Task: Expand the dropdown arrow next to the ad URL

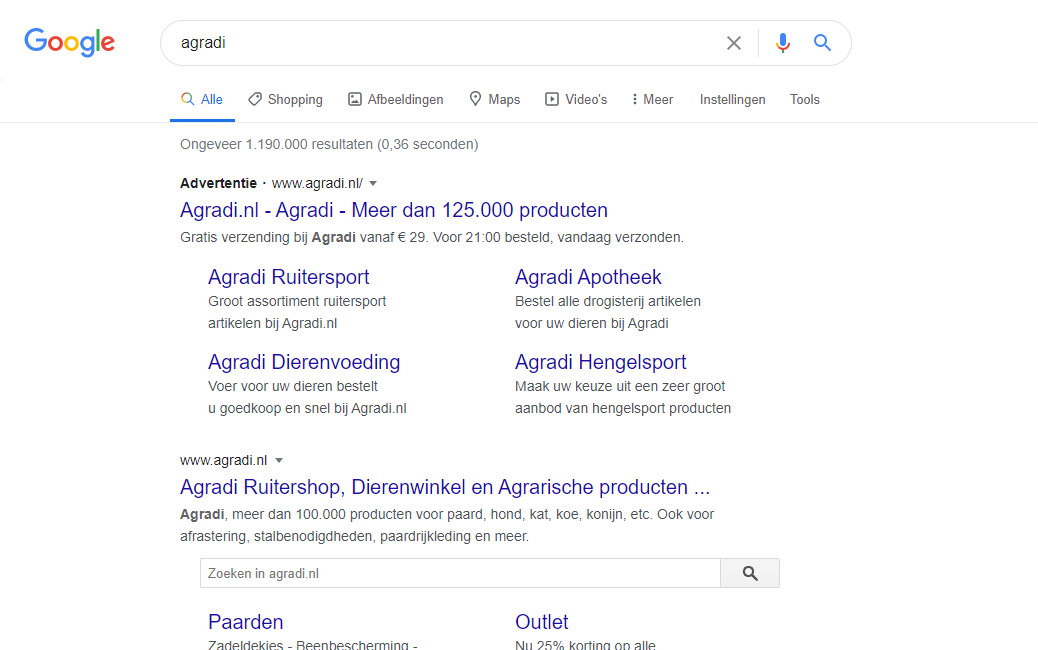Action: (x=373, y=183)
